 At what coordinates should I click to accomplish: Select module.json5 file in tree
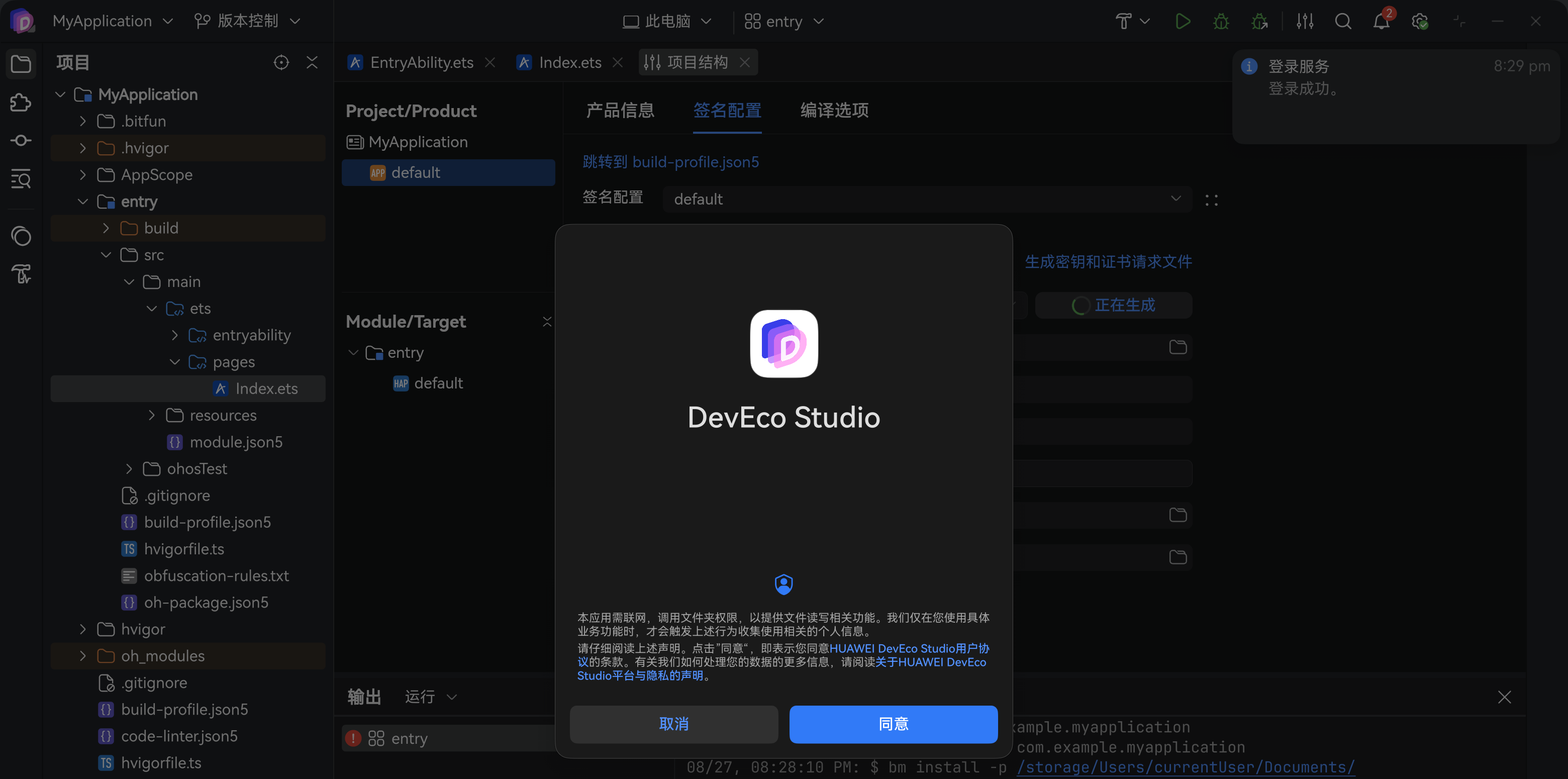pyautogui.click(x=225, y=442)
